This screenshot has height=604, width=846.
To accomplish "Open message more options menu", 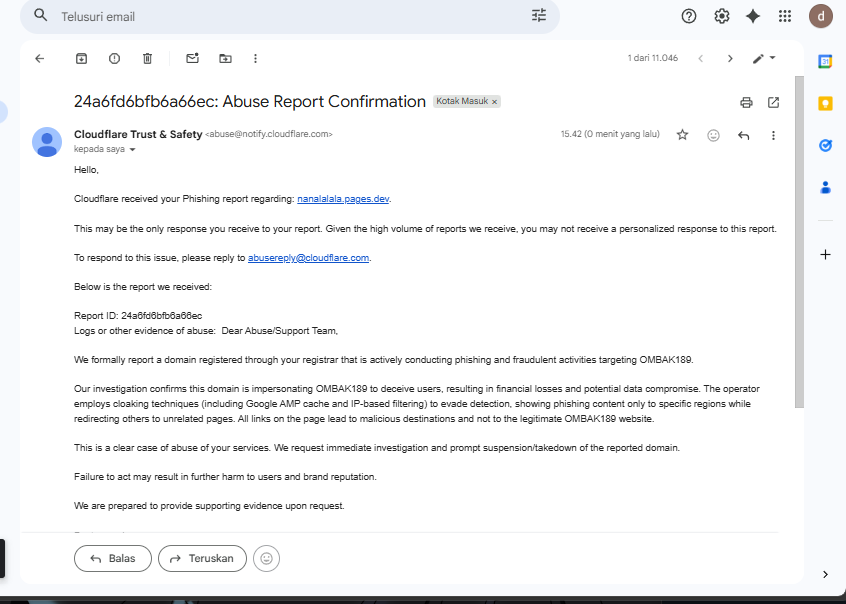I will pyautogui.click(x=773, y=135).
